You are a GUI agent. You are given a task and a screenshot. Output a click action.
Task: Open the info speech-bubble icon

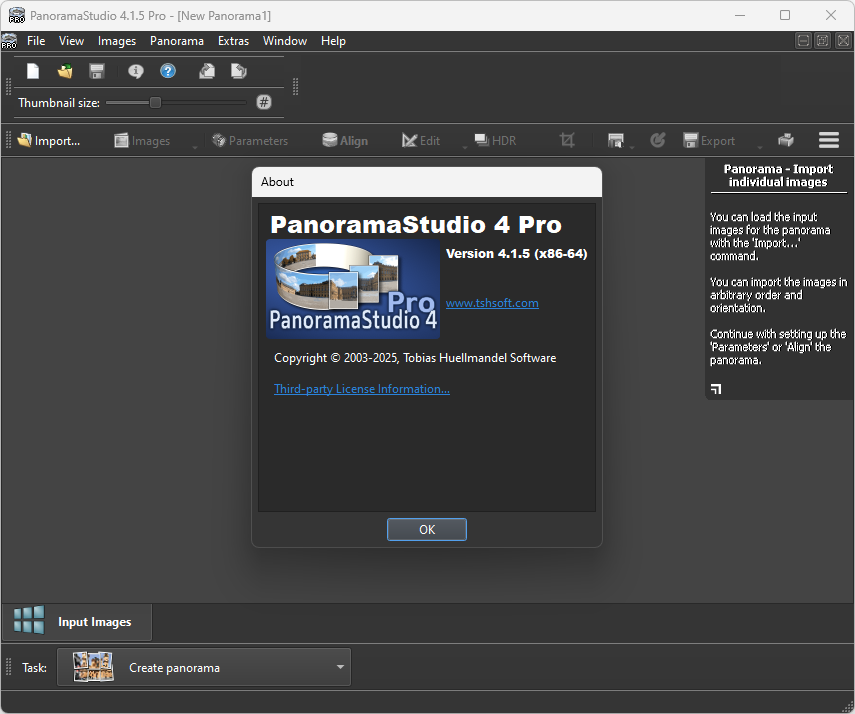coord(136,71)
